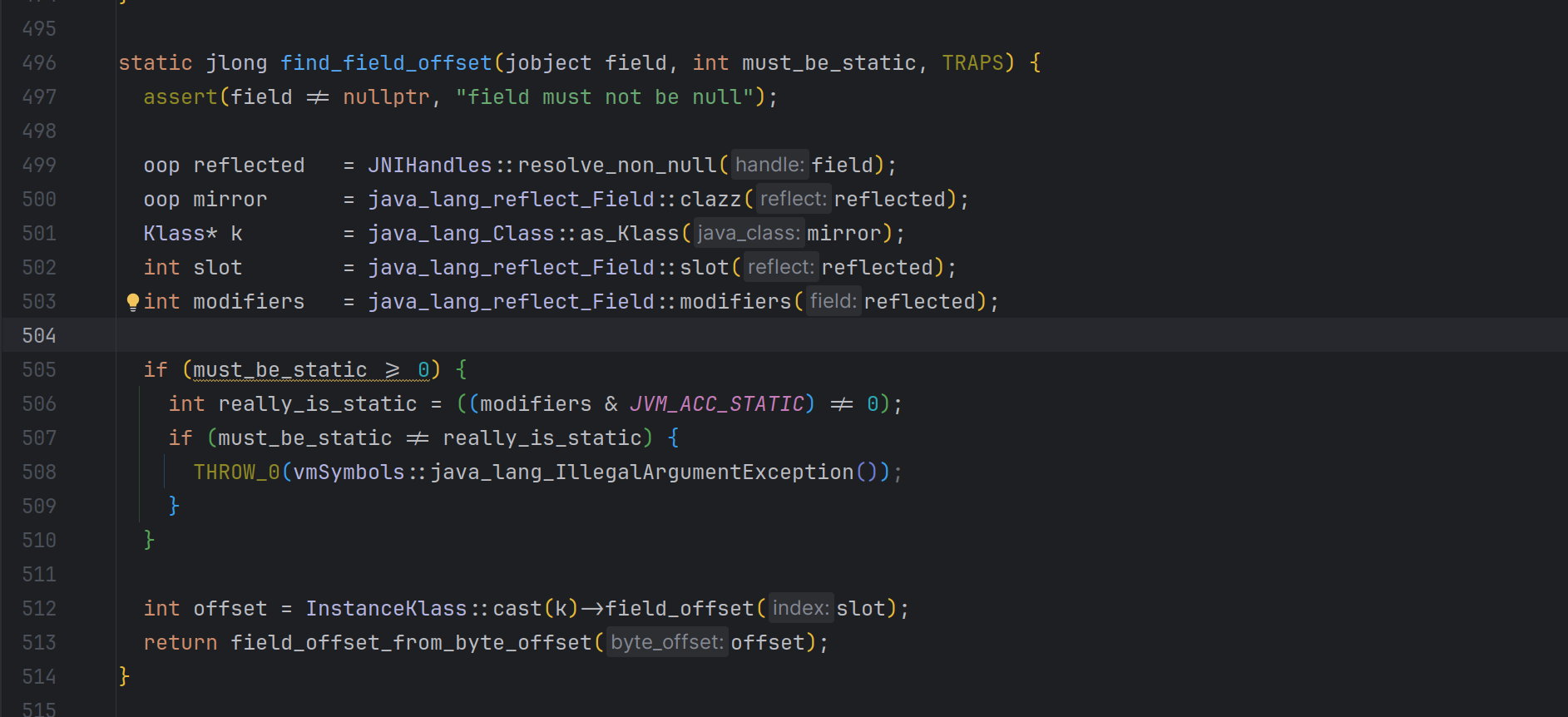The width and height of the screenshot is (1568, 717).
Task: Place cursor on empty line 504
Action: coord(840,336)
